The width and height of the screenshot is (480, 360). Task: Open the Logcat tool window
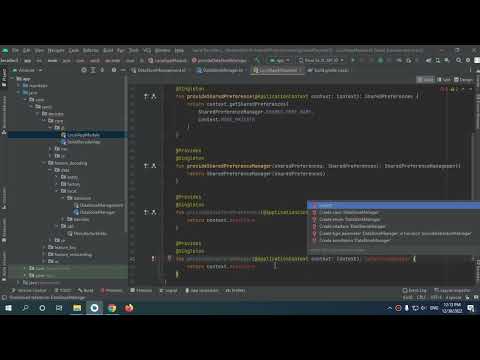[x=168, y=291]
